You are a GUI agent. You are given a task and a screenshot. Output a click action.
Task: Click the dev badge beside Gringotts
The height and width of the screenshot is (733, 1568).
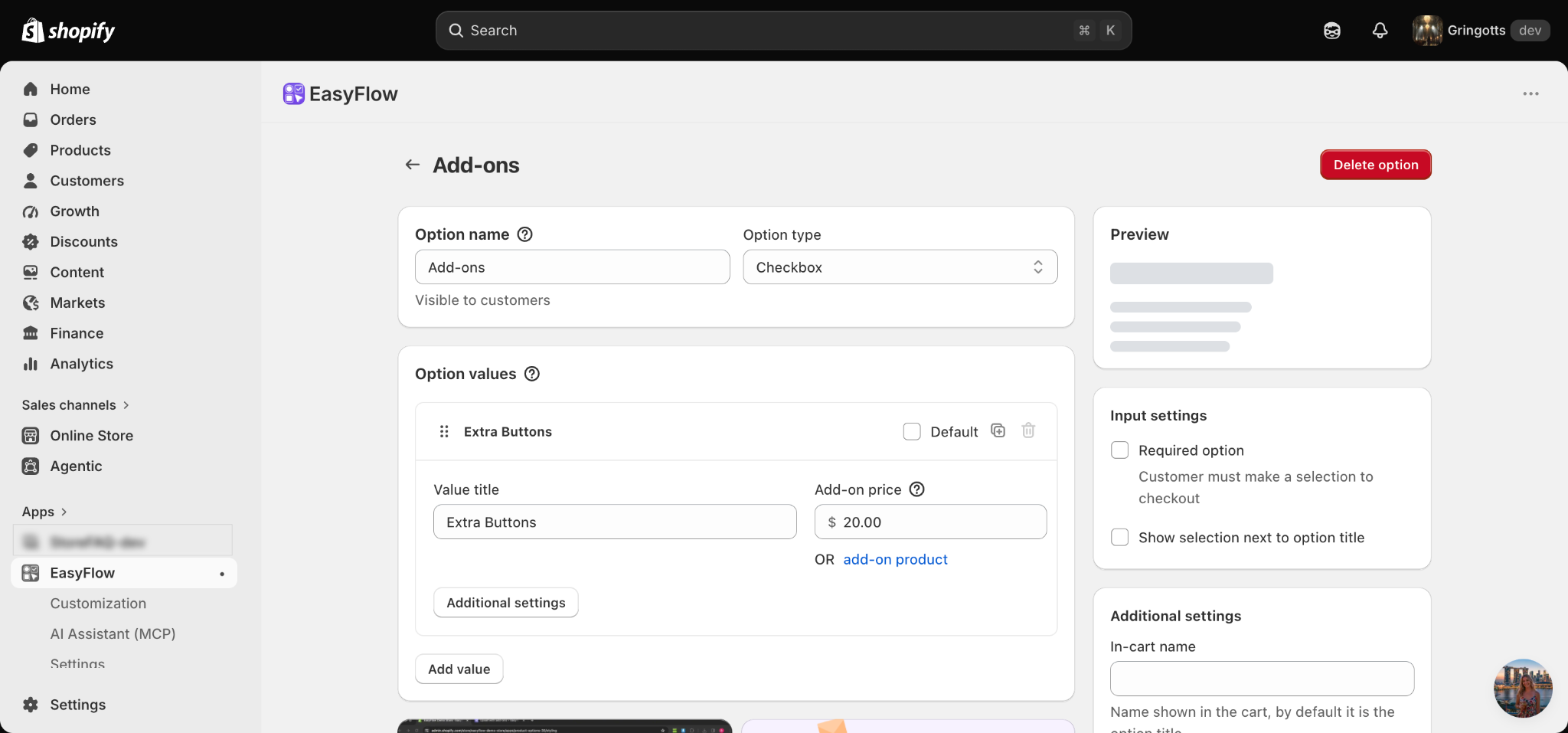tap(1530, 31)
